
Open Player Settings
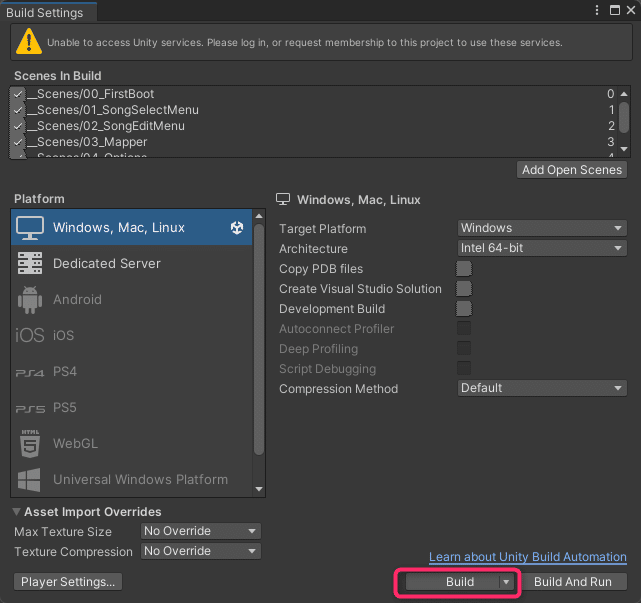(68, 582)
